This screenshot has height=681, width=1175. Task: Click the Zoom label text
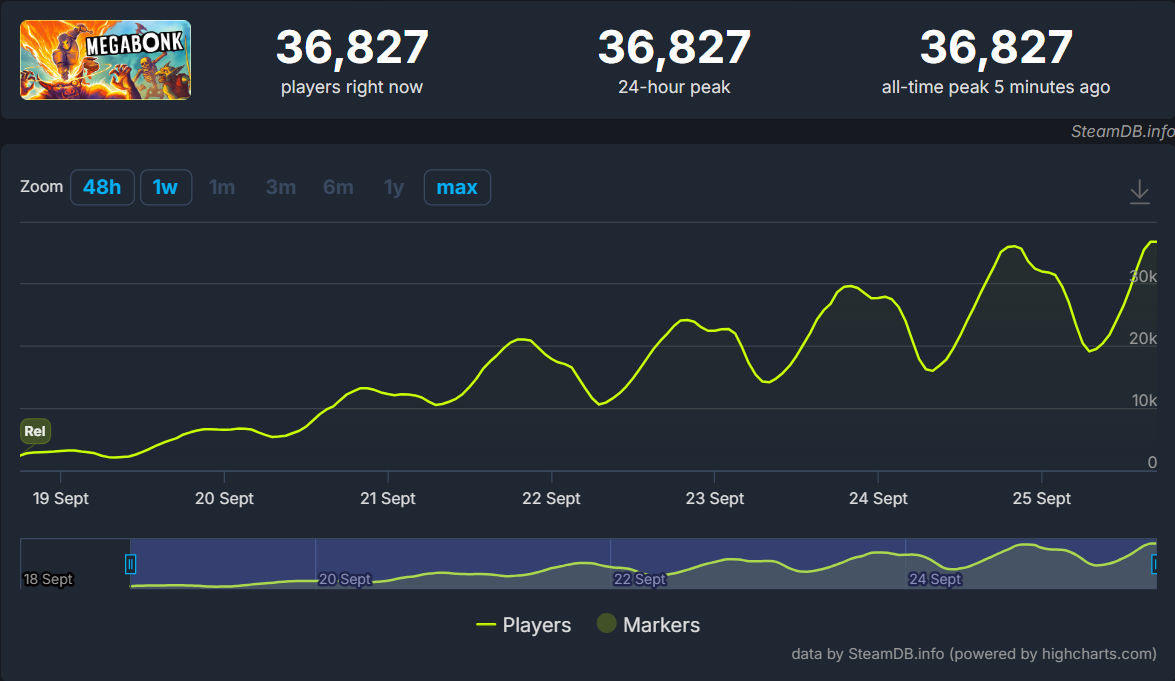click(x=41, y=187)
